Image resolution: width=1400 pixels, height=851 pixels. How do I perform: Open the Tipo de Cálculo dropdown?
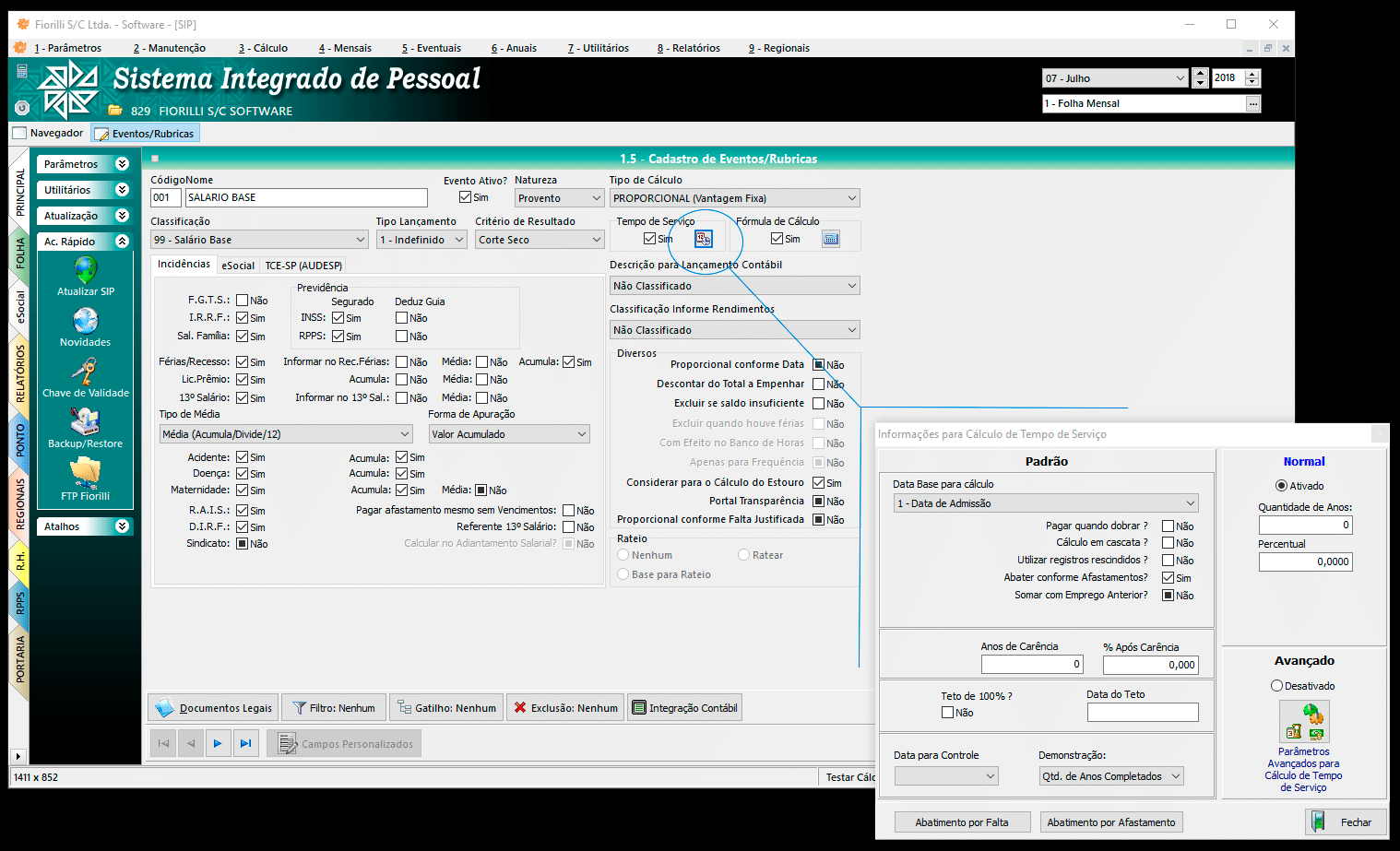[734, 198]
